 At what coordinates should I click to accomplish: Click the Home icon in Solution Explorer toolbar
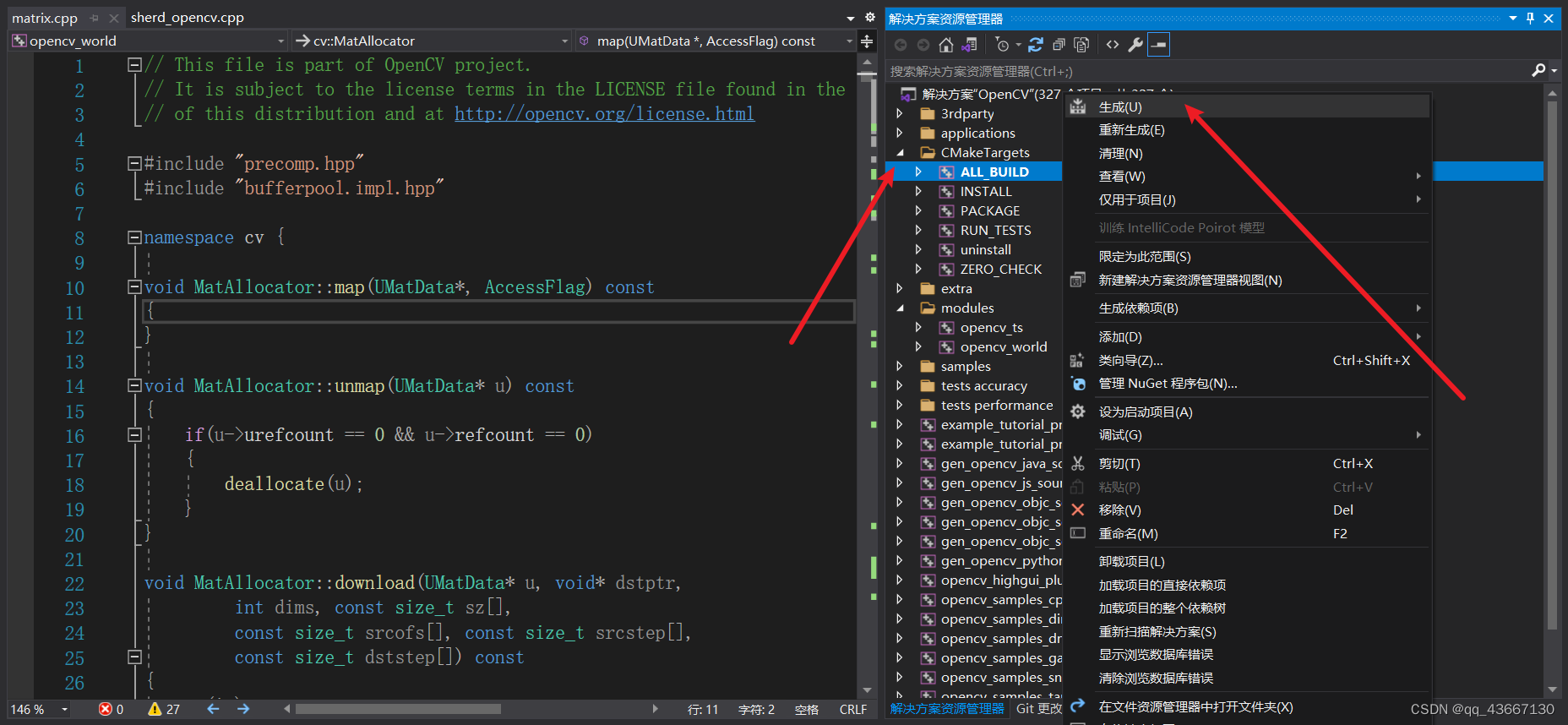pyautogui.click(x=946, y=45)
